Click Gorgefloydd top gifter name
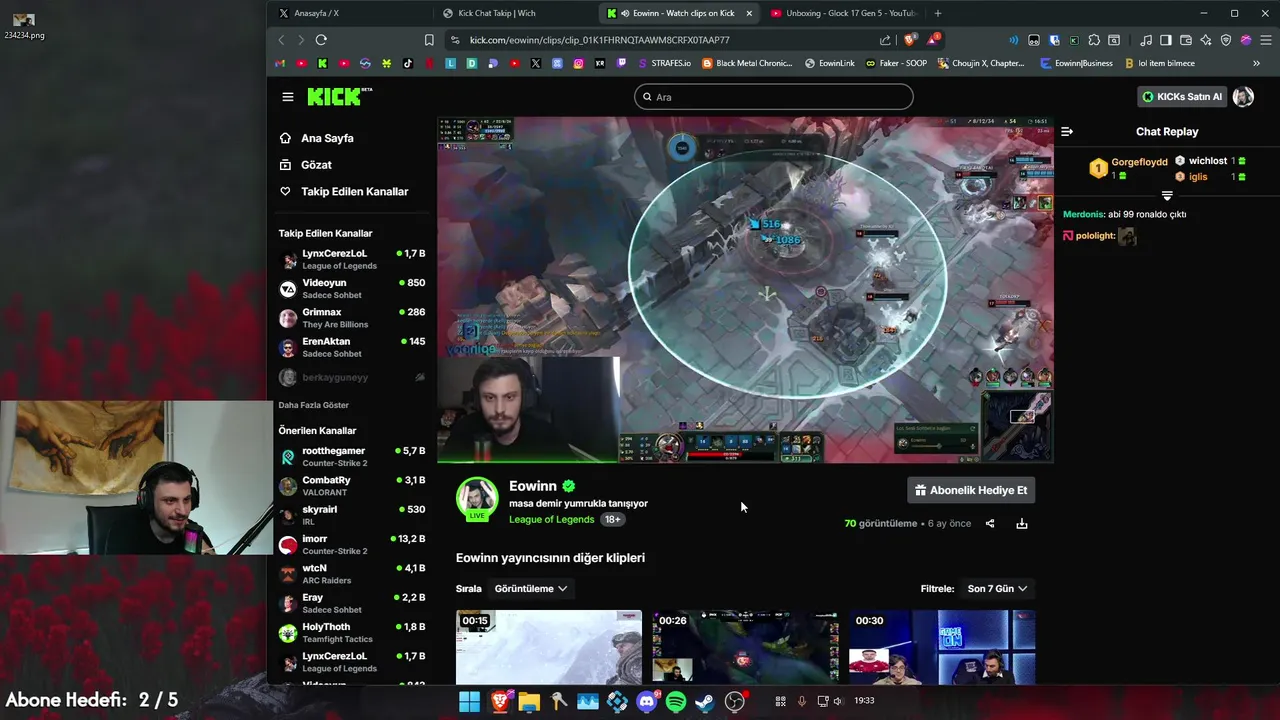This screenshot has height=720, width=1280. click(x=1140, y=162)
